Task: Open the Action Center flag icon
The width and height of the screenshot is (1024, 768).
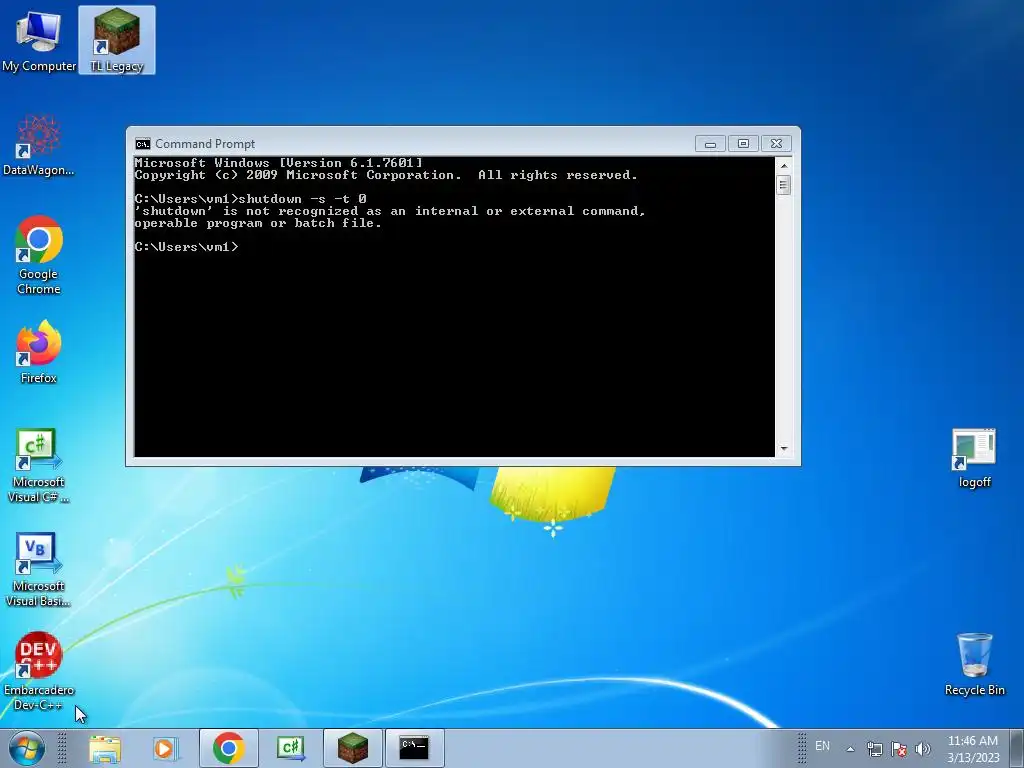Action: [899, 749]
